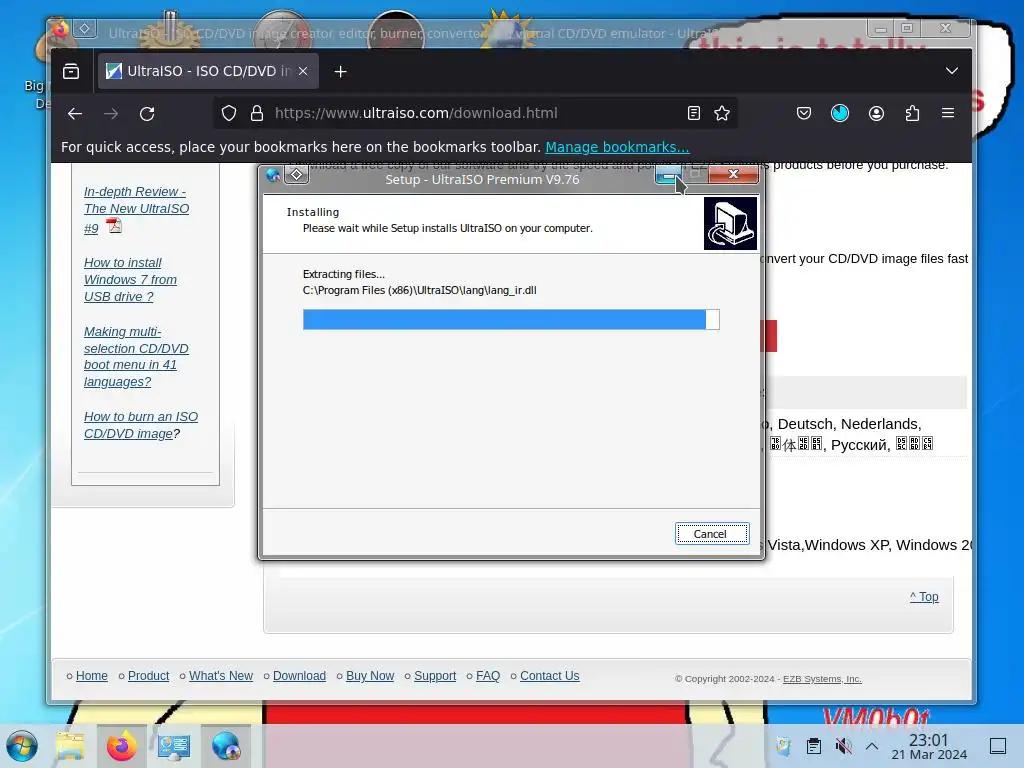The height and width of the screenshot is (768, 1024).
Task: Click the blue circular extension icon
Action: (x=840, y=114)
